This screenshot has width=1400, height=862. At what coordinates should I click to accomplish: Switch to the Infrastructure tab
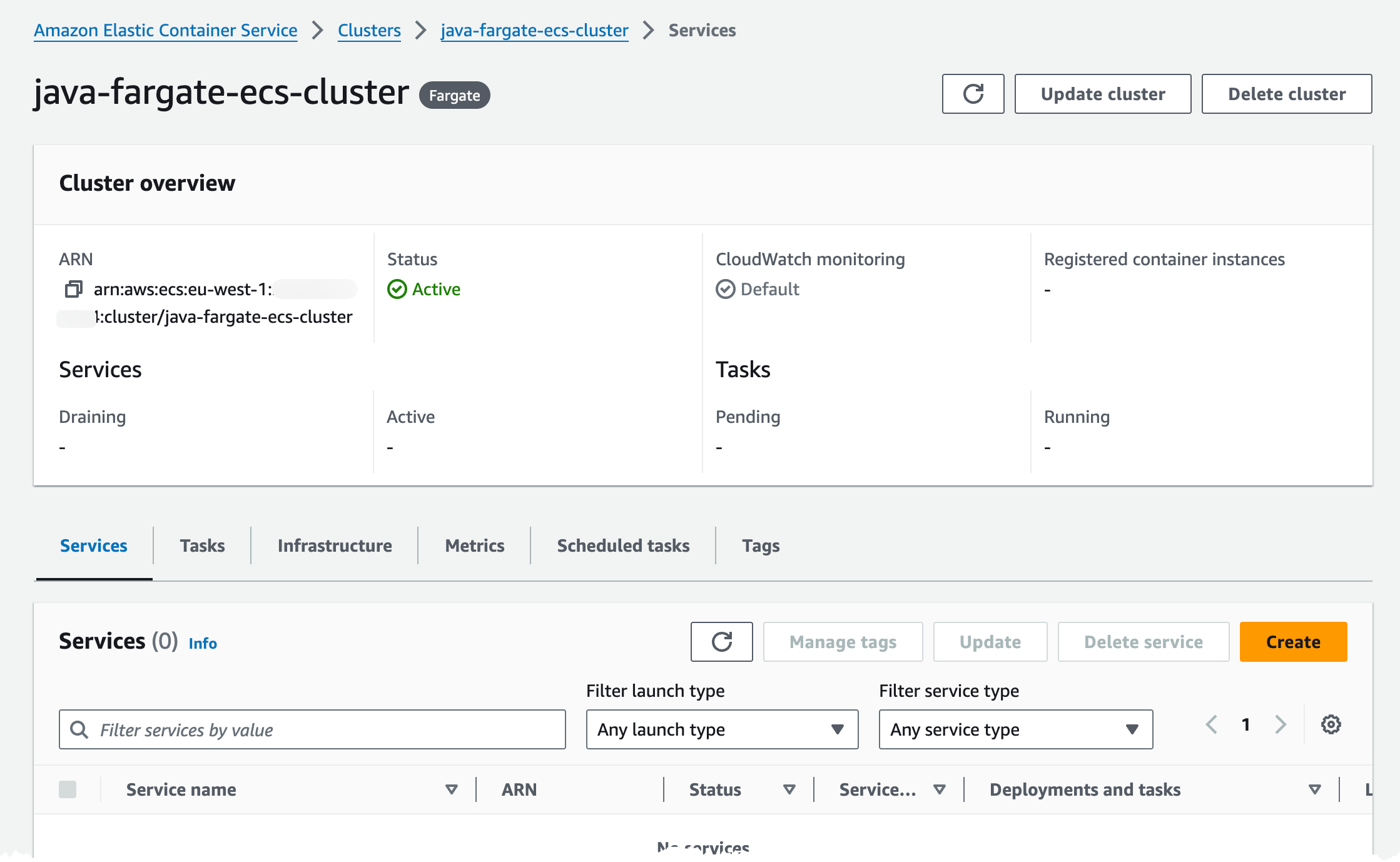[x=335, y=545]
